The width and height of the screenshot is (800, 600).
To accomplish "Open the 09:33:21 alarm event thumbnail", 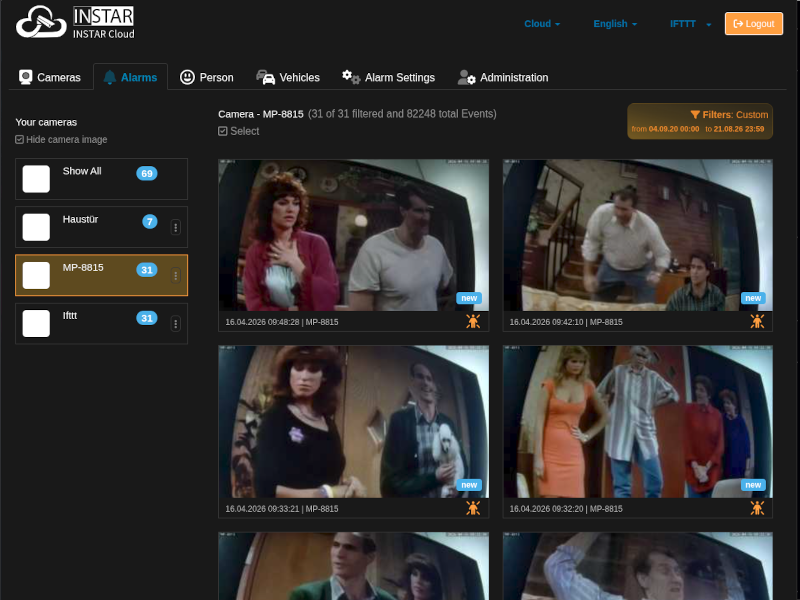I will [x=354, y=421].
